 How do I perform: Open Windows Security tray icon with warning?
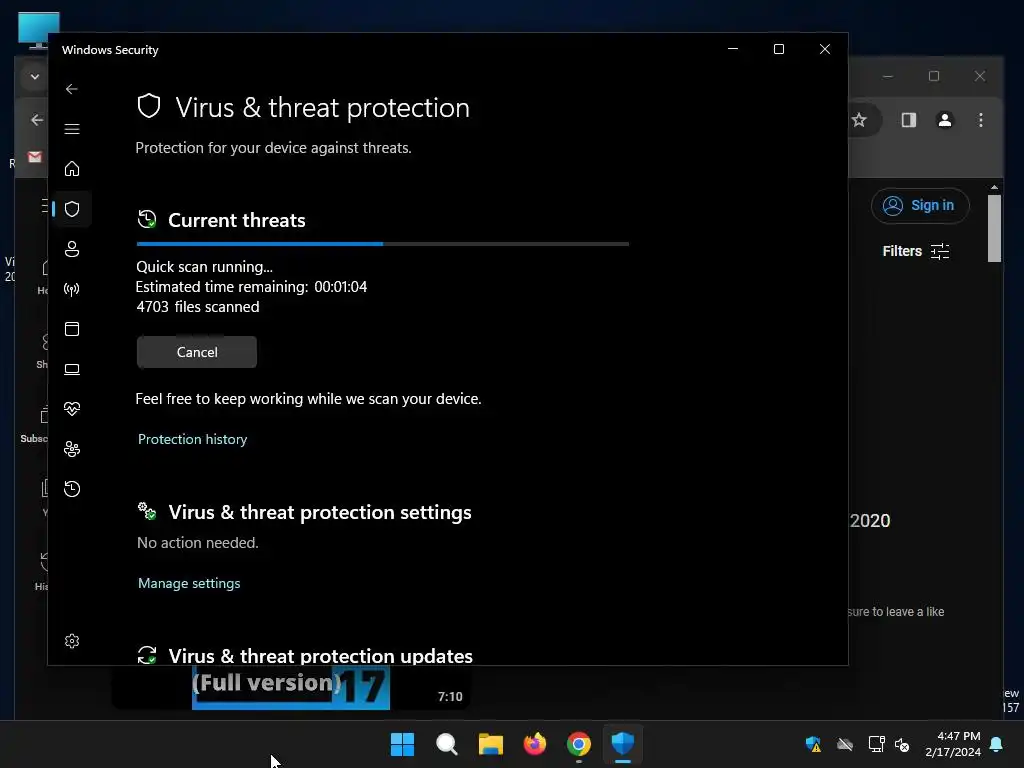pyautogui.click(x=813, y=744)
